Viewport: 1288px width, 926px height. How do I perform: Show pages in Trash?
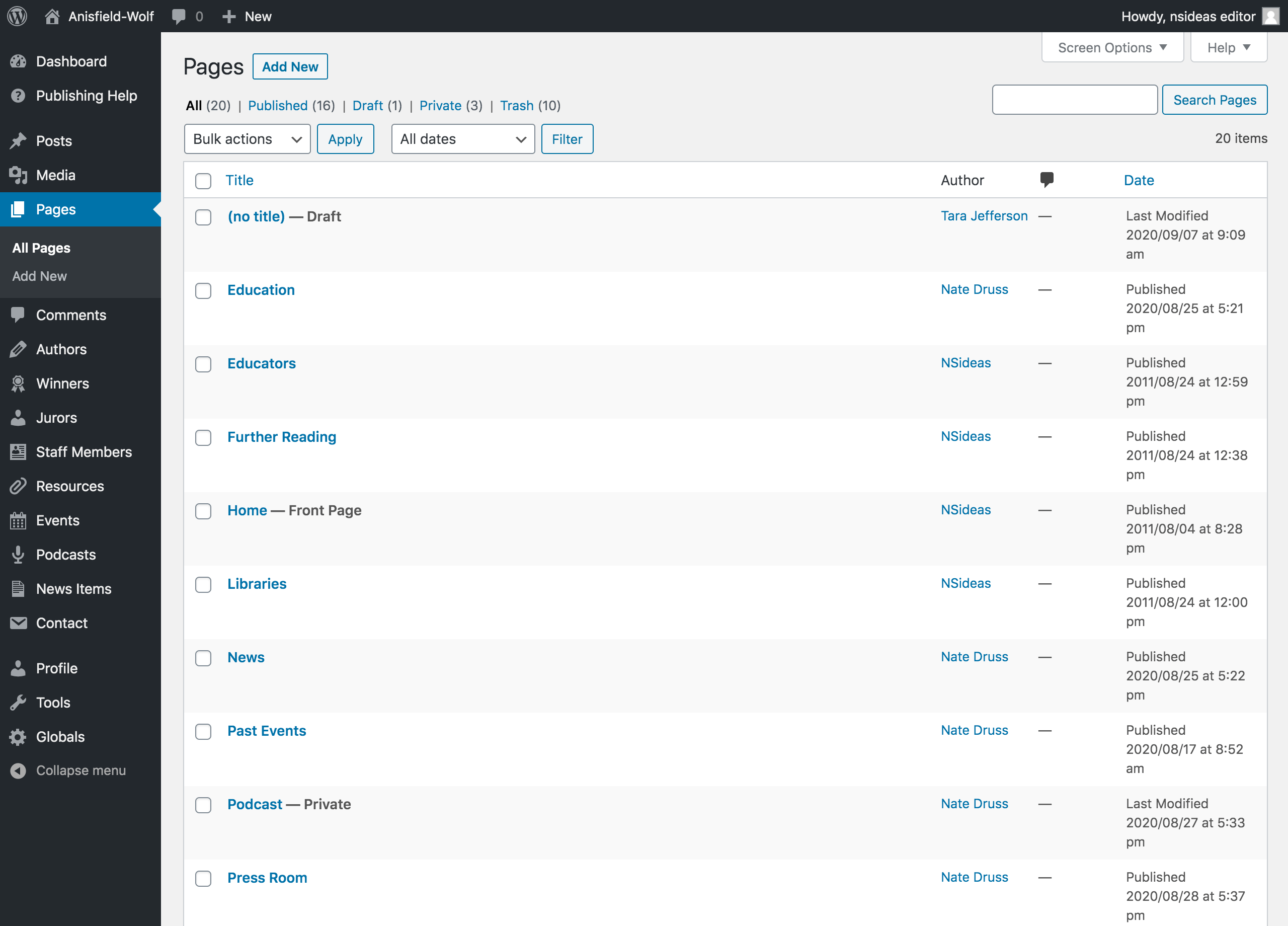click(517, 105)
